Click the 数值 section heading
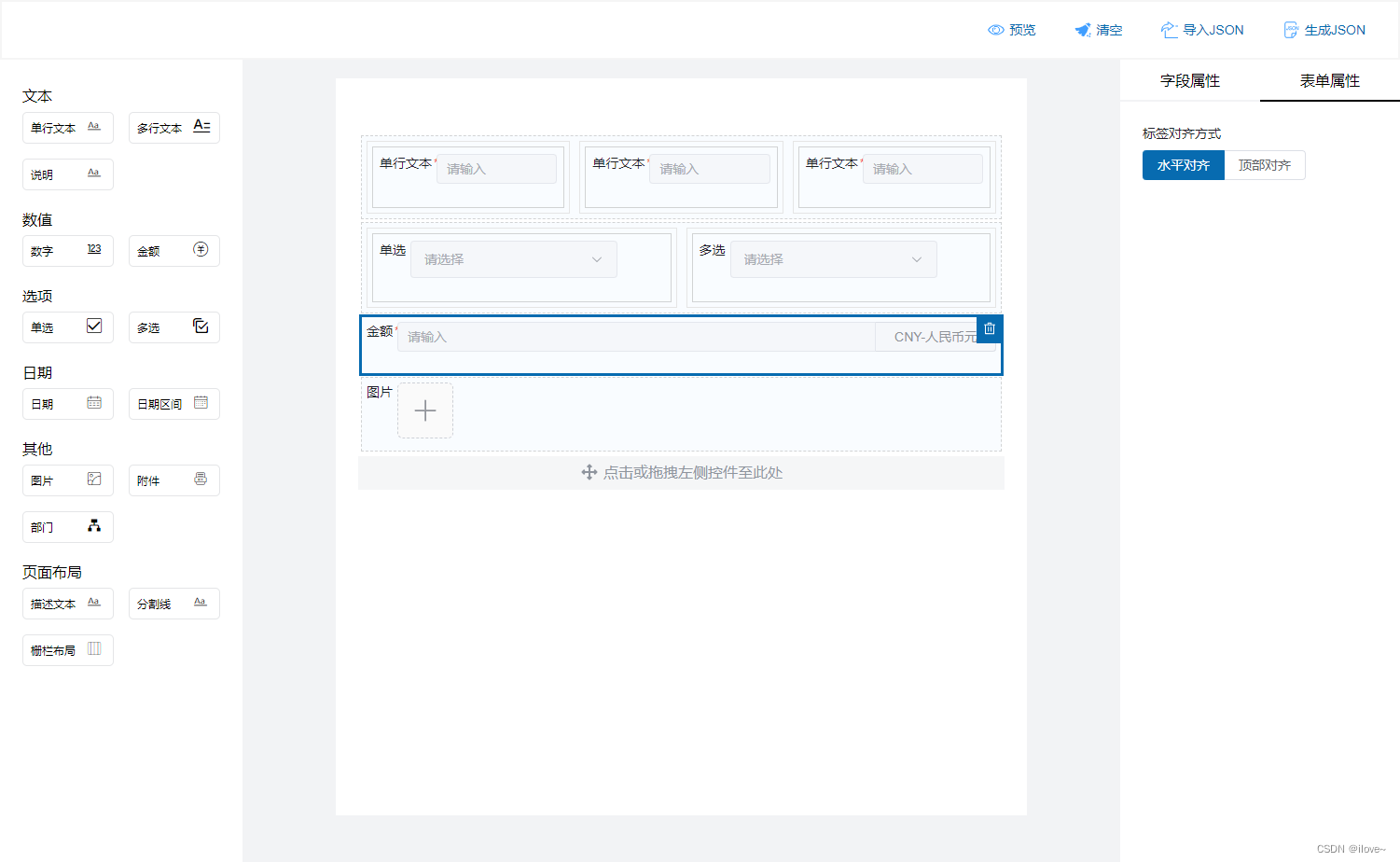 click(37, 219)
